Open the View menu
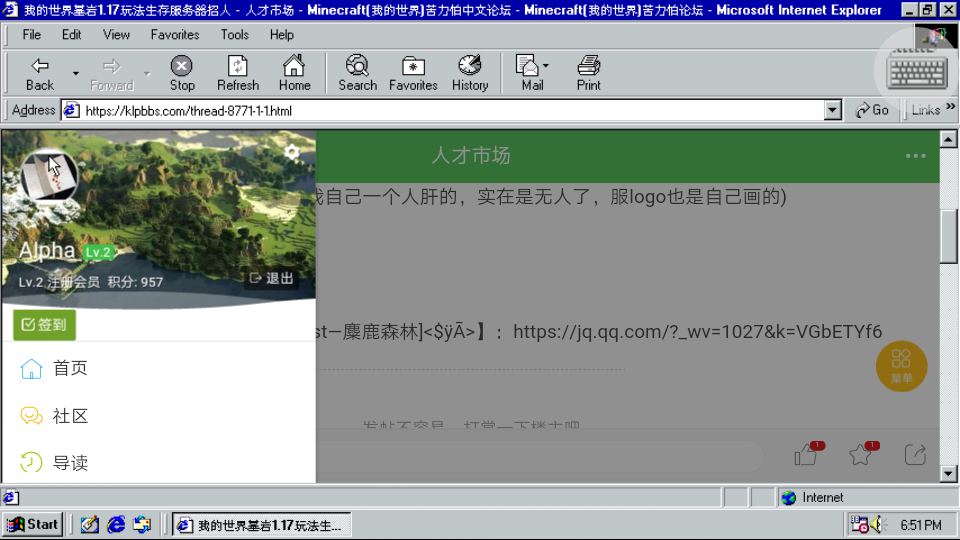 coord(116,35)
